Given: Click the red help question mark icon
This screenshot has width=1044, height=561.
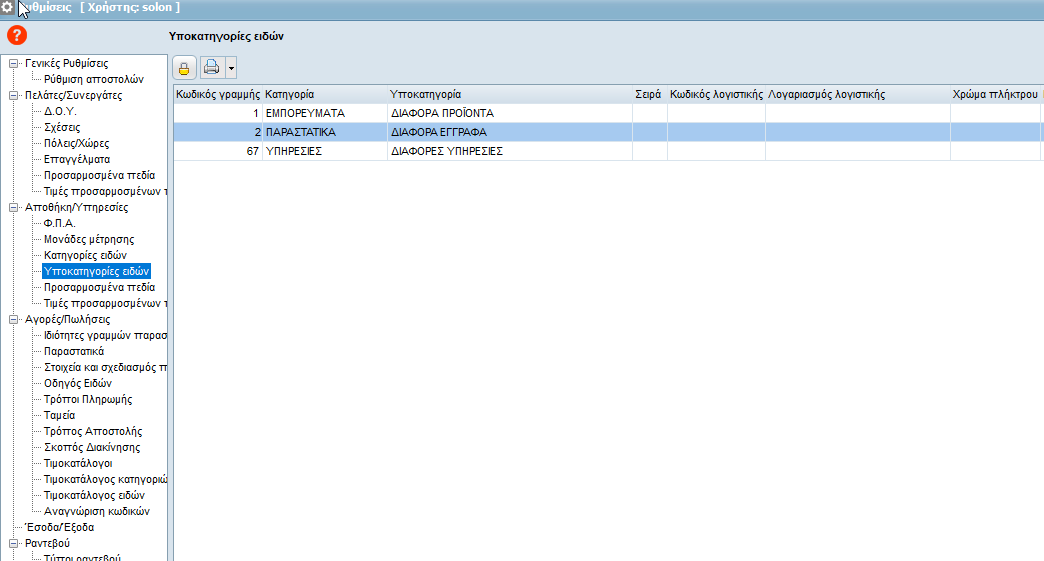Looking at the screenshot, I should tap(16, 36).
